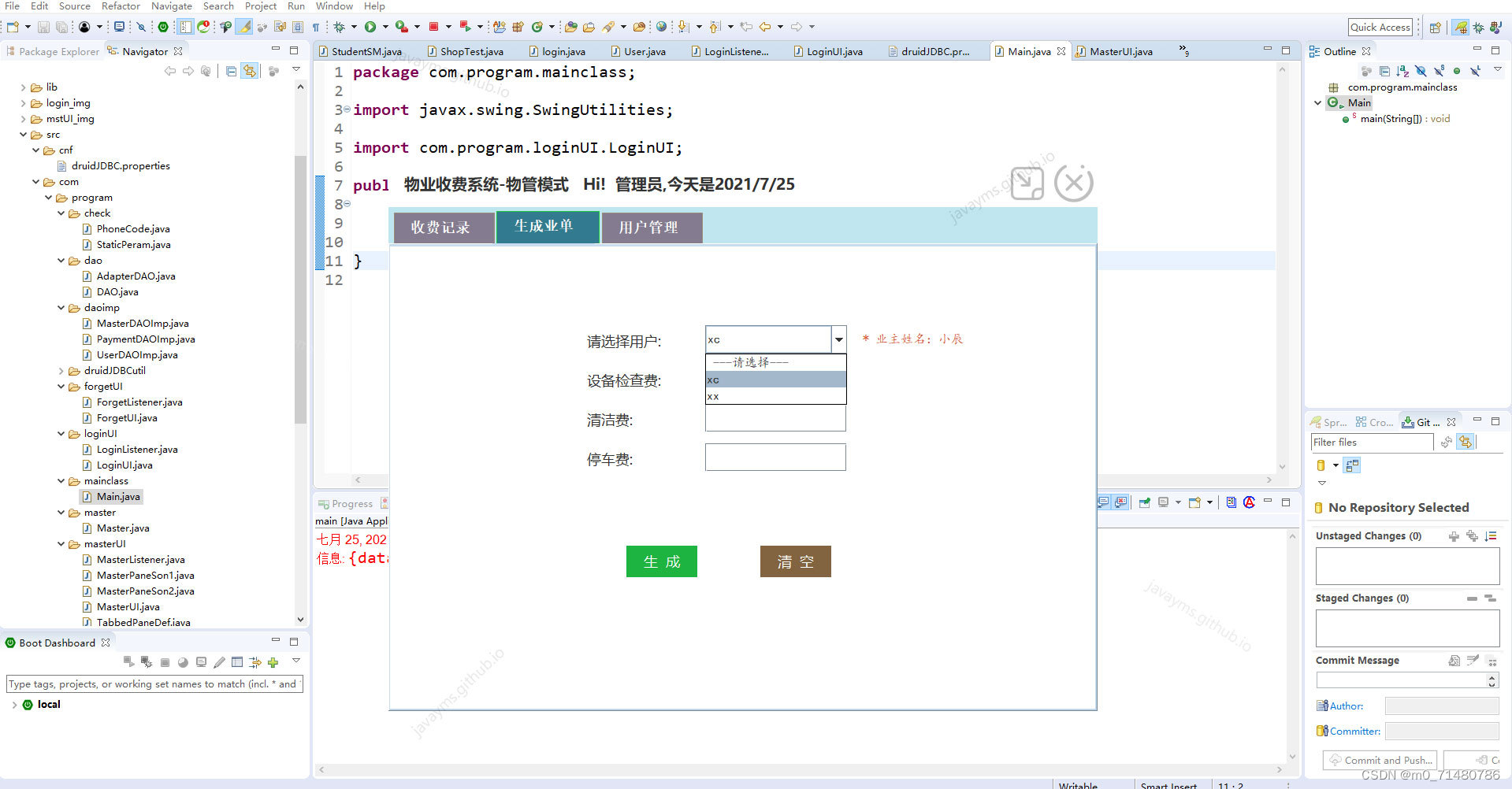
Task: Click Collapse All icon in Outline toolbar
Action: (1384, 71)
